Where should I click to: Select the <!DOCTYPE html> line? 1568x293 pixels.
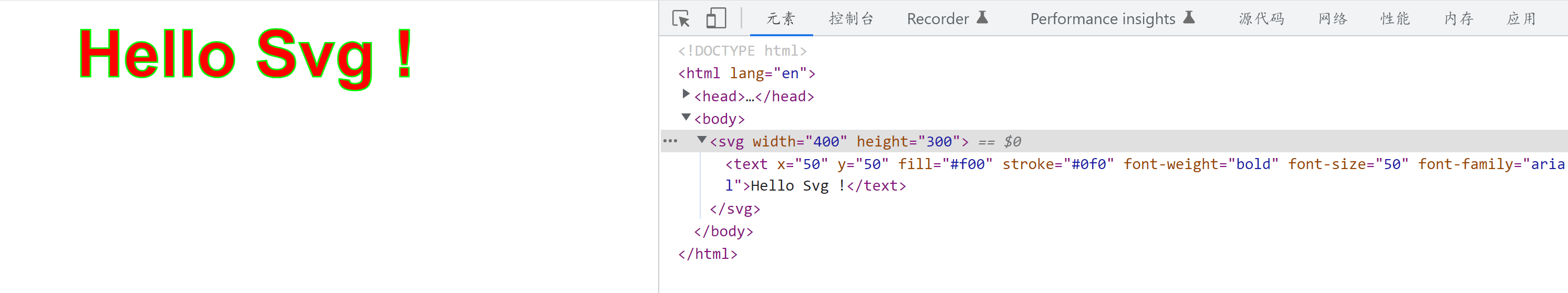(743, 51)
